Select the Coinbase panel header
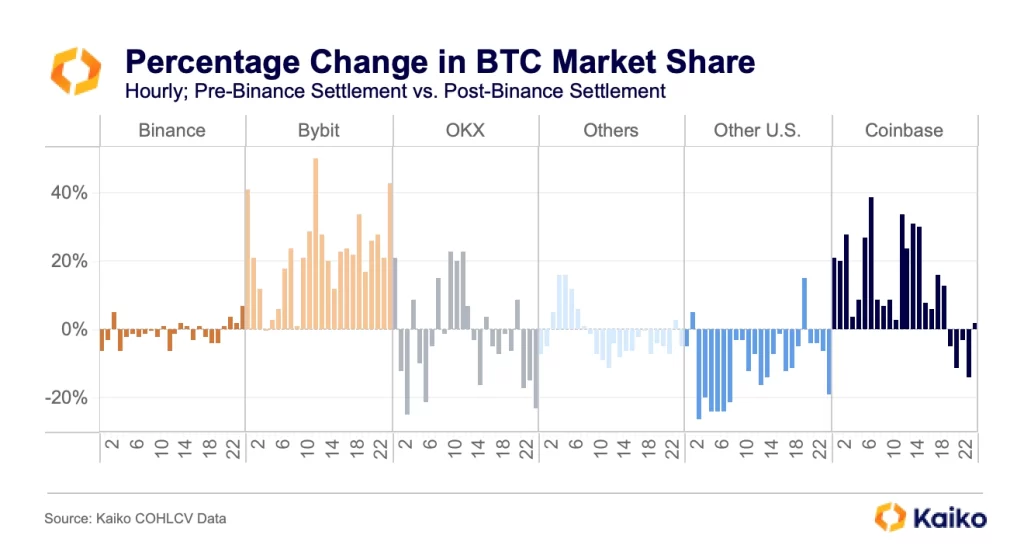 click(x=905, y=130)
